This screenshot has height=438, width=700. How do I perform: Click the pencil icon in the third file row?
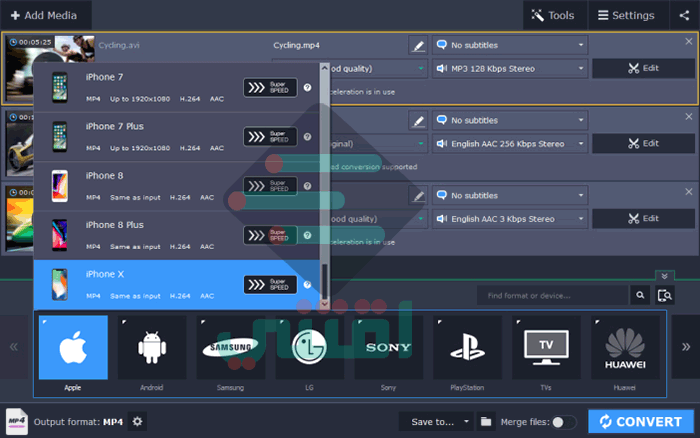(418, 195)
